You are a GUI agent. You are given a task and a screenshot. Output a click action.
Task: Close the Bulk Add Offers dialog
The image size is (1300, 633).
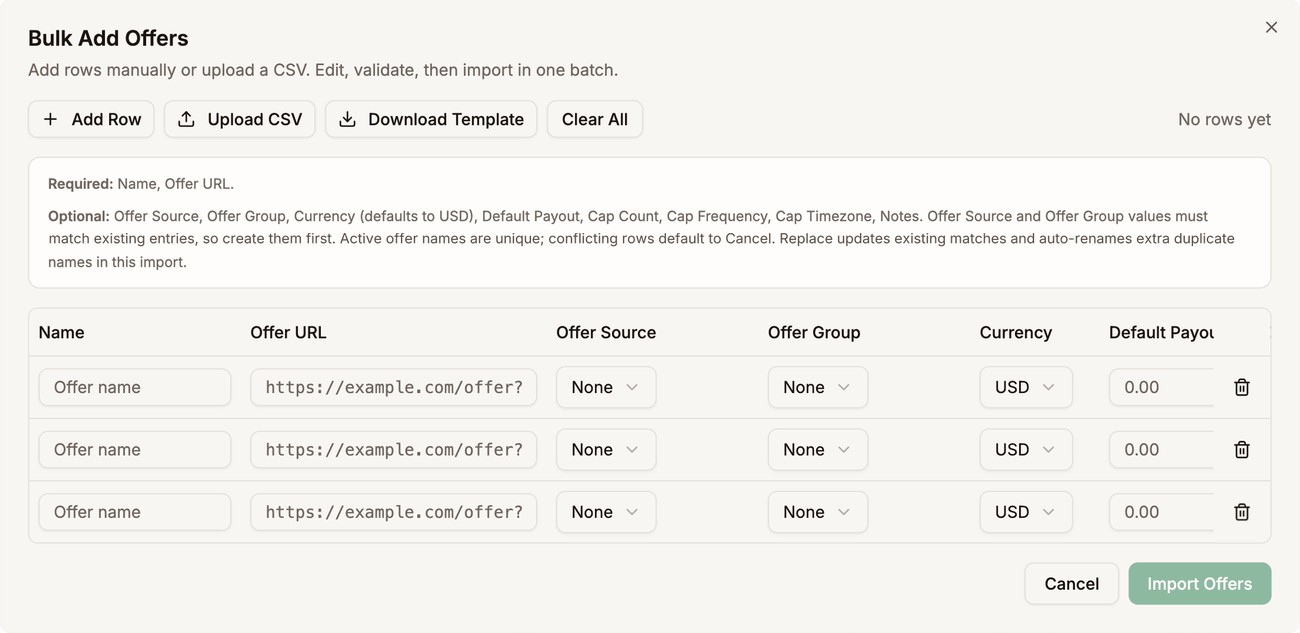coord(1271,27)
